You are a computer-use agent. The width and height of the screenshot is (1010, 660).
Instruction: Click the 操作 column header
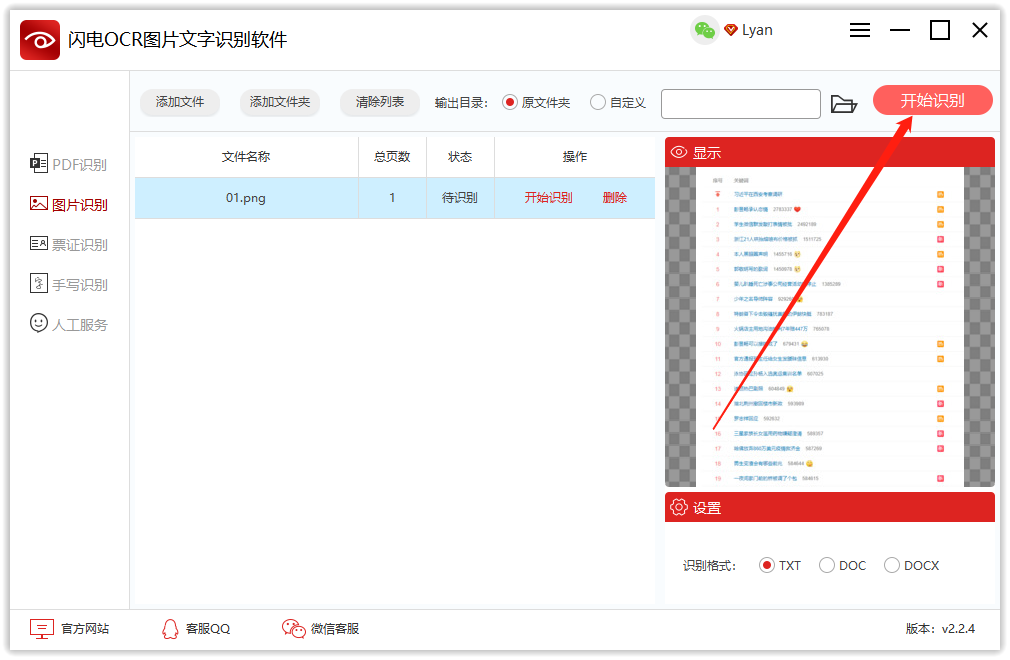(575, 156)
